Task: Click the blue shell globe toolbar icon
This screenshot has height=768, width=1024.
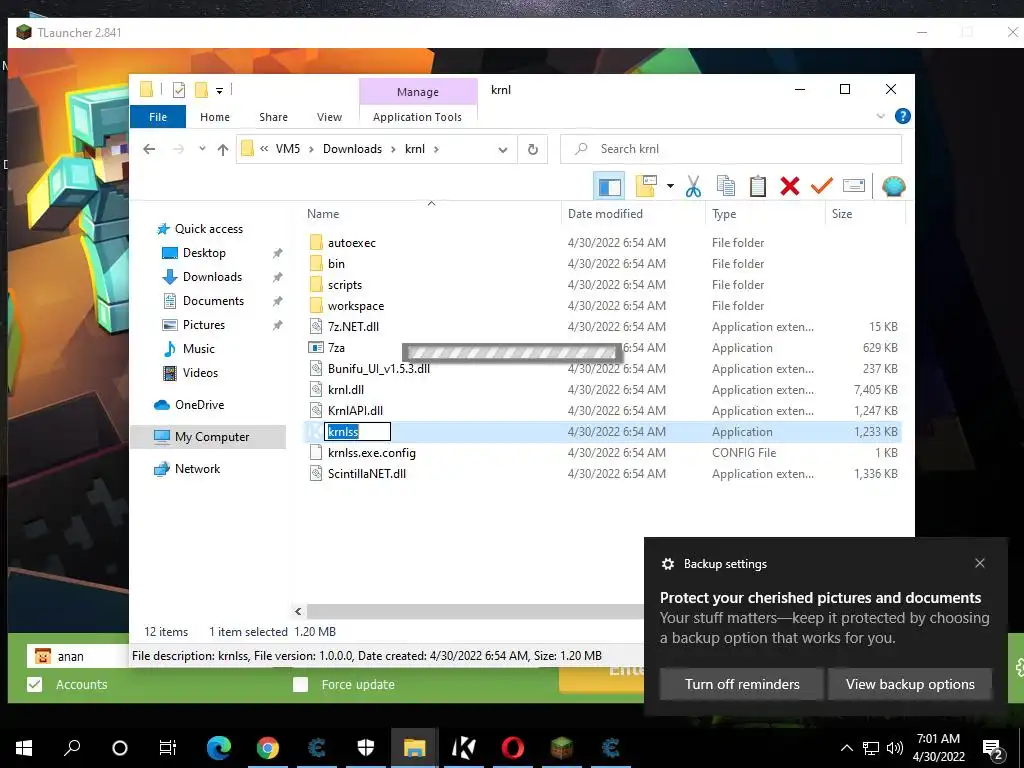Action: click(893, 186)
